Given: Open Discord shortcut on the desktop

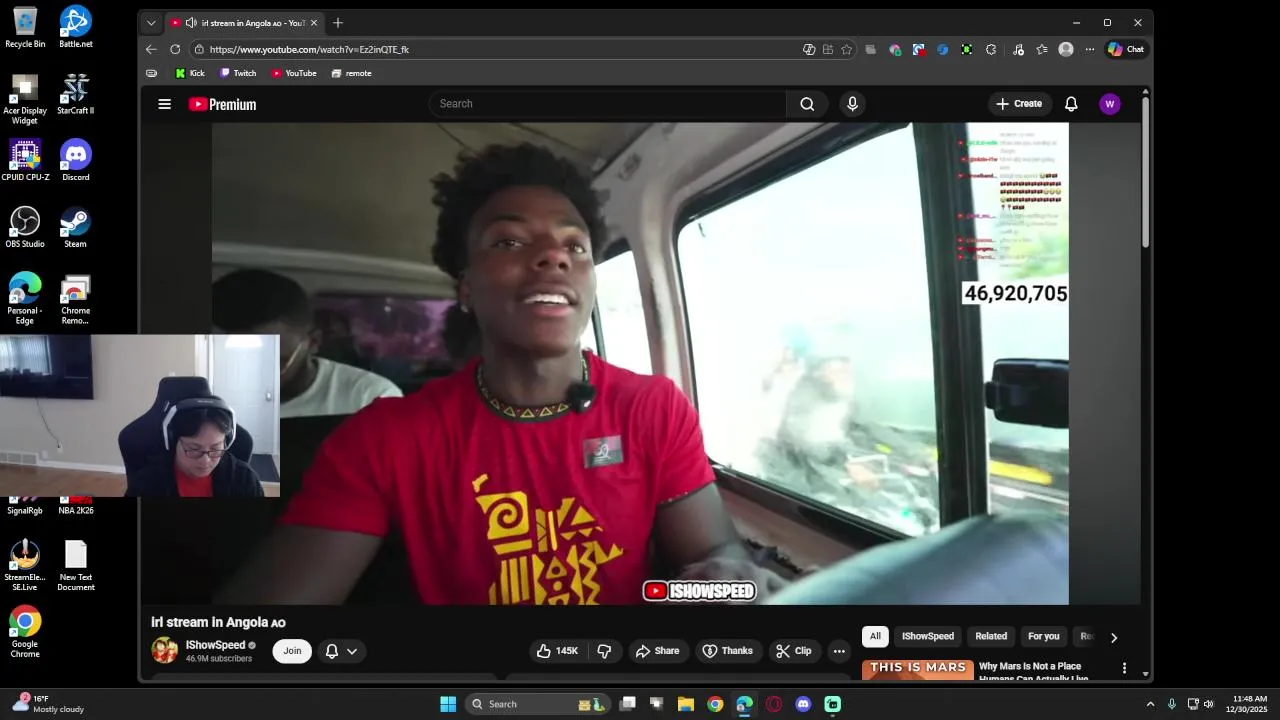Looking at the screenshot, I should click(75, 160).
